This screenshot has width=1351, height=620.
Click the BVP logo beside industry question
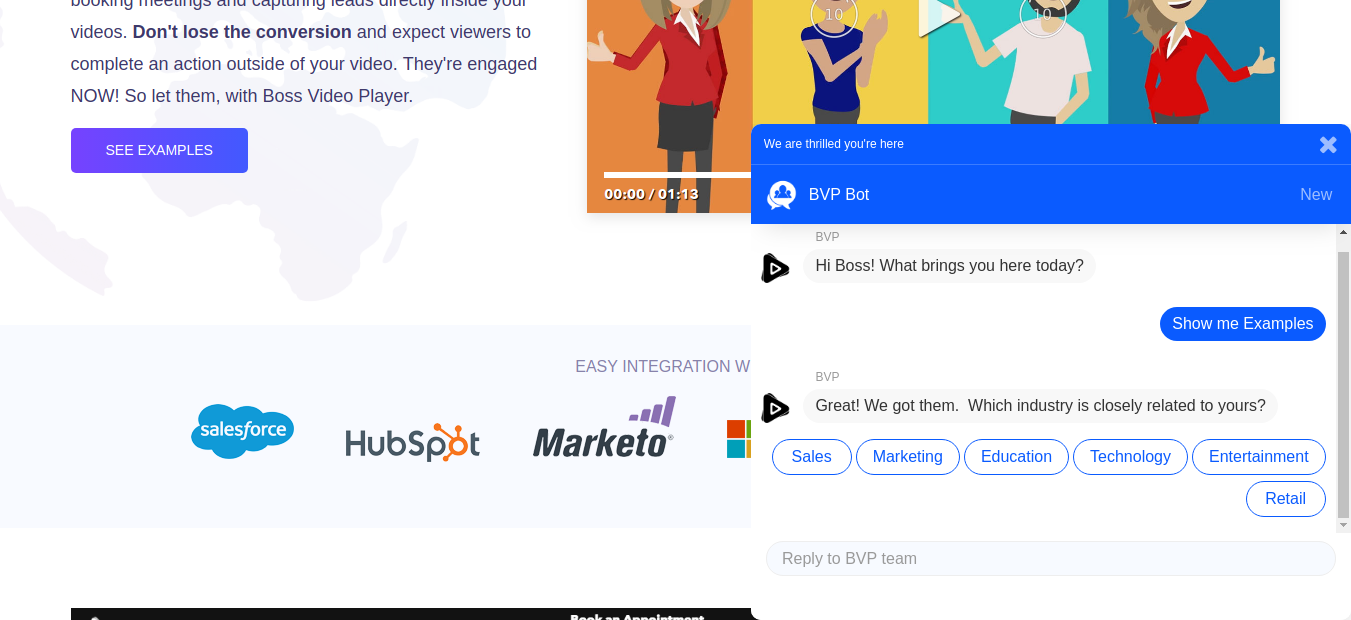(775, 408)
